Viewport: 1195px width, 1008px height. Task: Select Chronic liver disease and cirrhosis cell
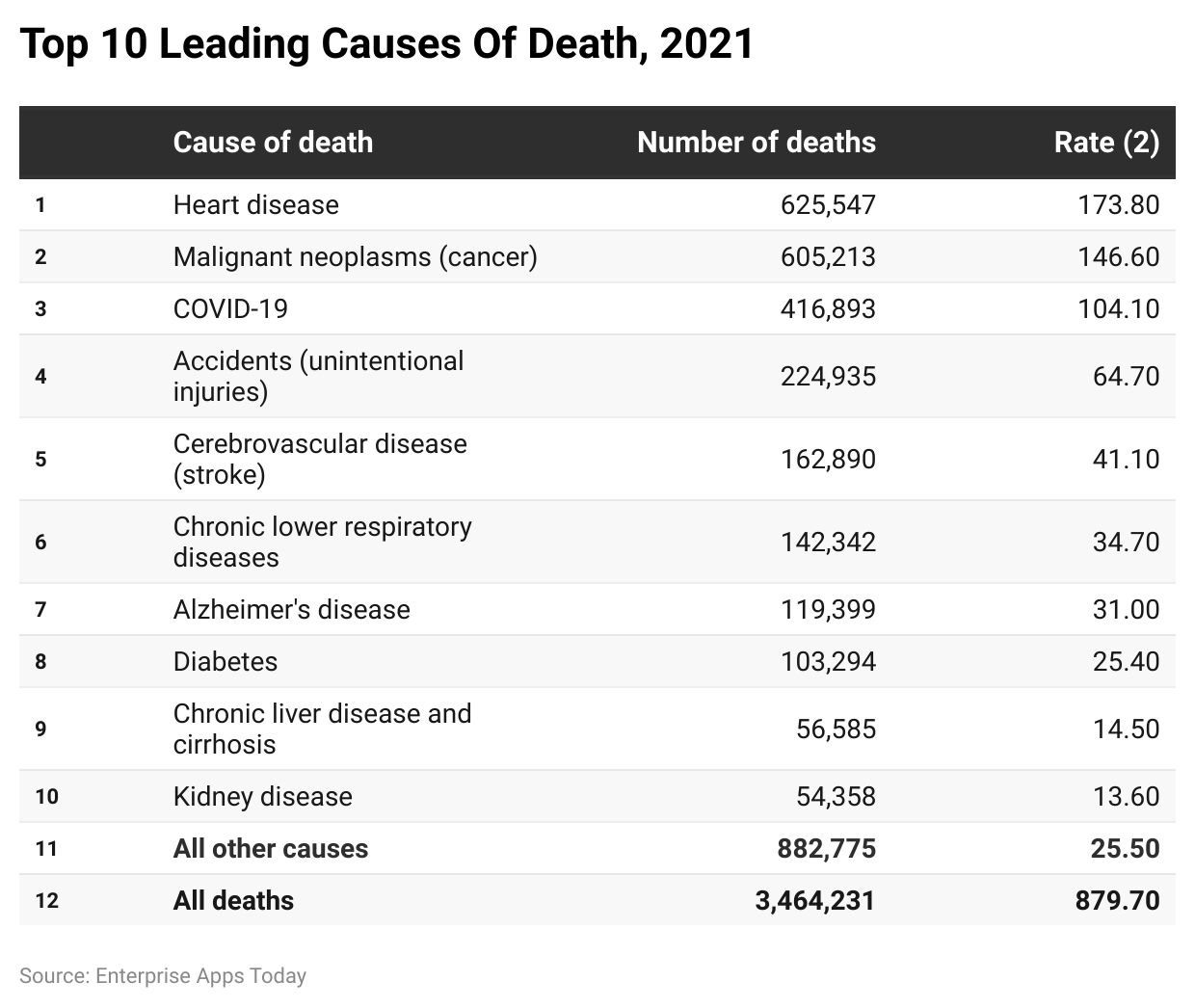point(323,729)
